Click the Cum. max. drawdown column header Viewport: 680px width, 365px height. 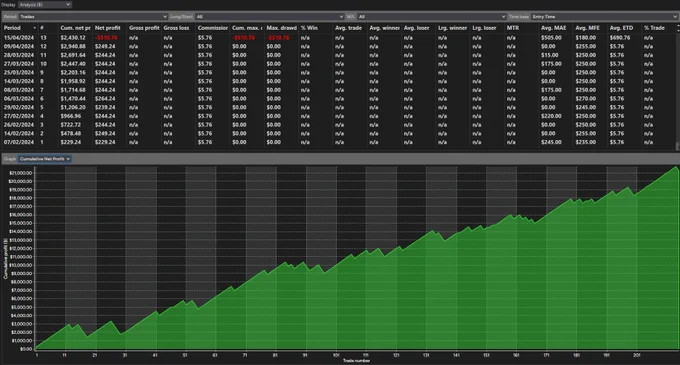(247, 28)
